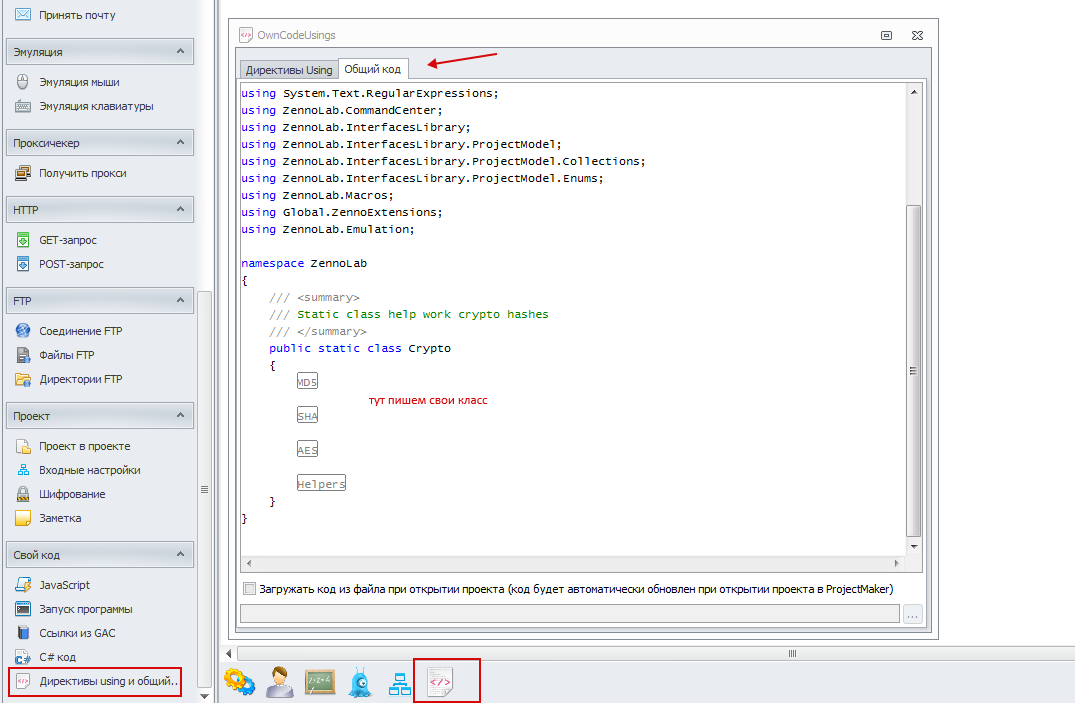
Task: Expand the collapsed SHA code region
Action: [307, 416]
